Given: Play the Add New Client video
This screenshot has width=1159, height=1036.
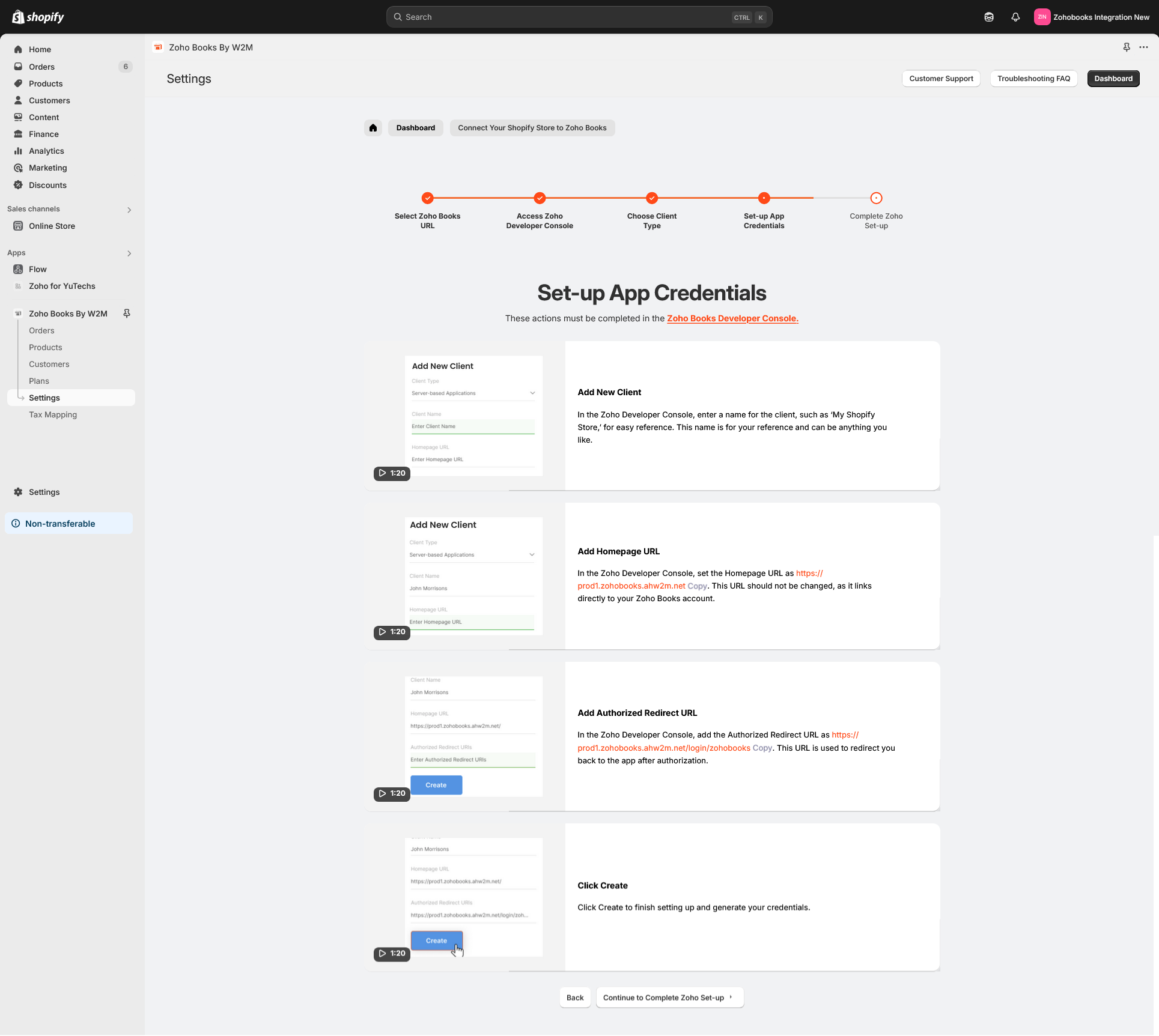Looking at the screenshot, I should click(x=391, y=473).
